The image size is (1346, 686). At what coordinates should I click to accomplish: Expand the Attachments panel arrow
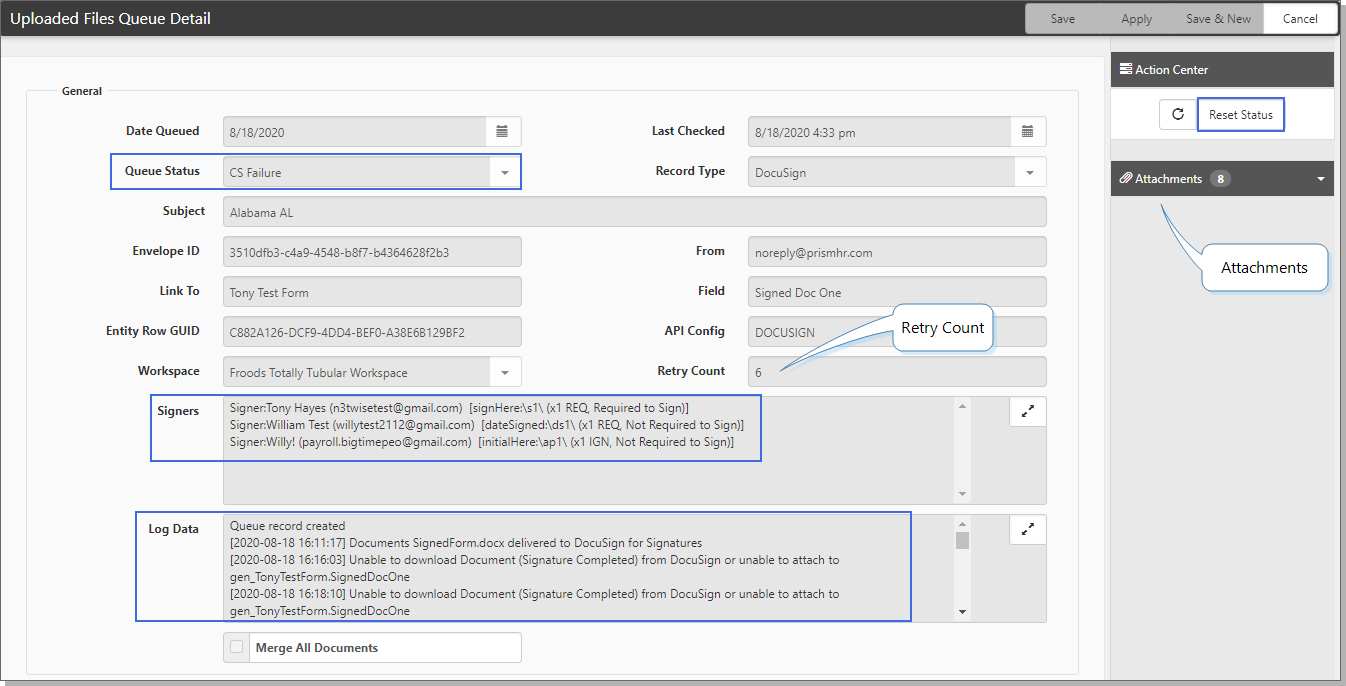point(1320,179)
